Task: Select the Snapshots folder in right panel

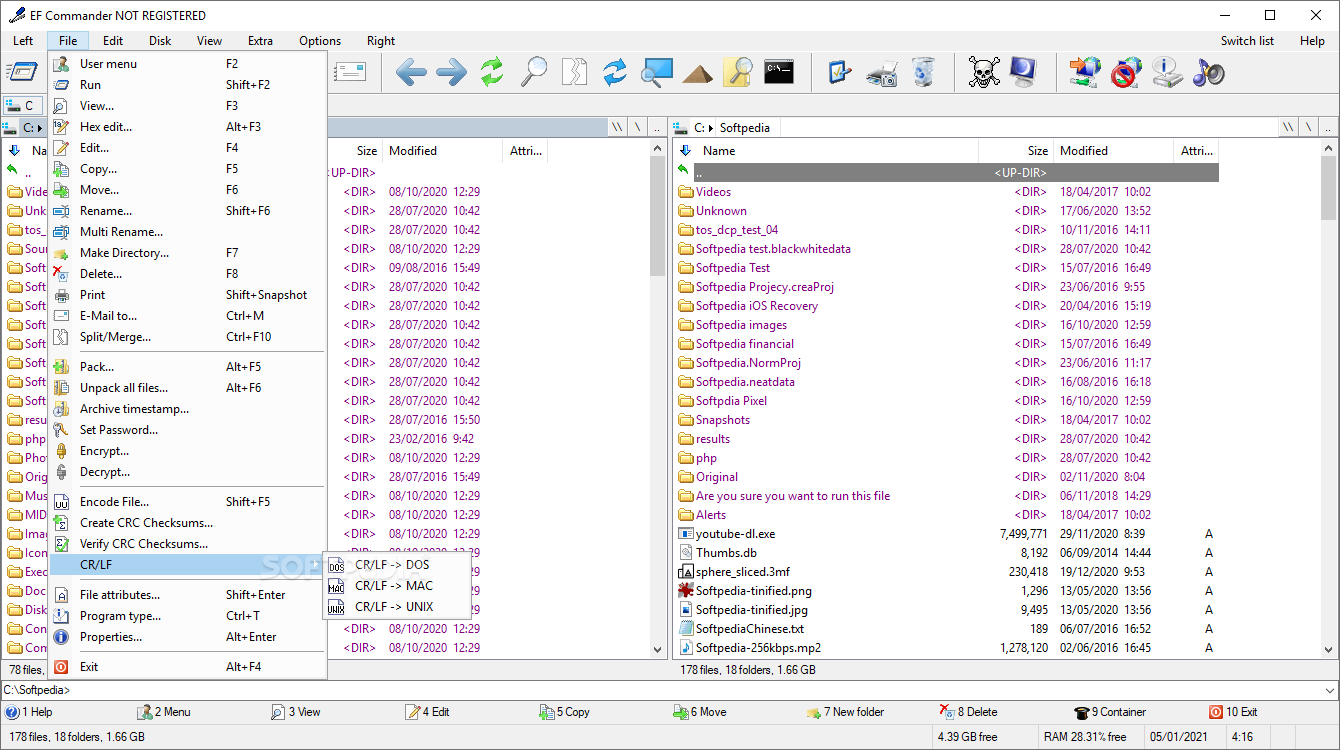Action: tap(947, 420)
